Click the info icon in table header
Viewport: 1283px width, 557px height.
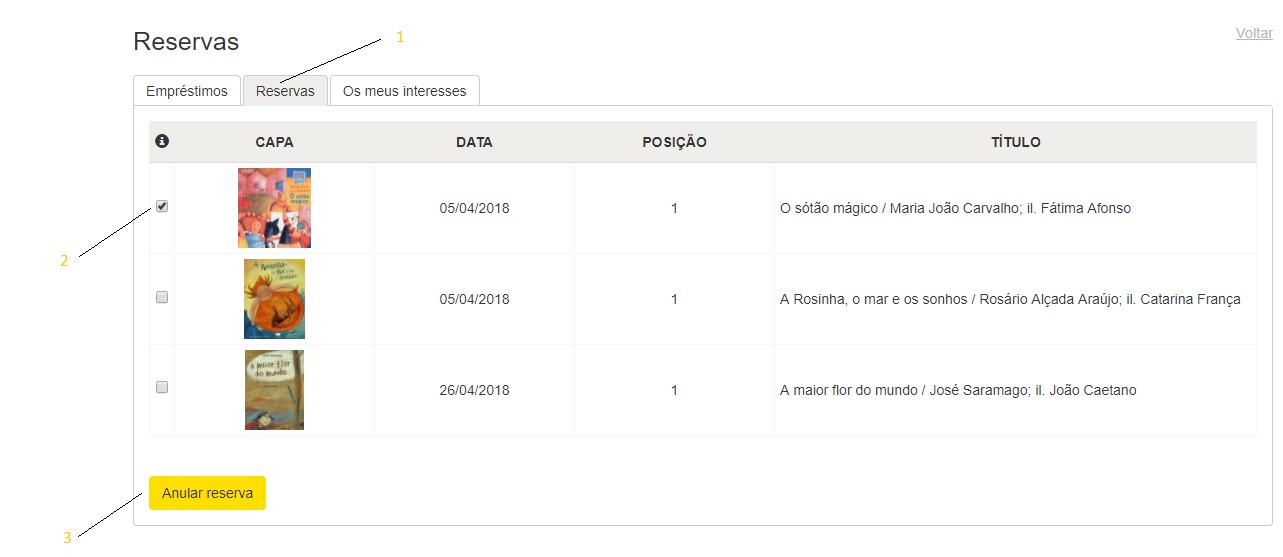point(162,142)
